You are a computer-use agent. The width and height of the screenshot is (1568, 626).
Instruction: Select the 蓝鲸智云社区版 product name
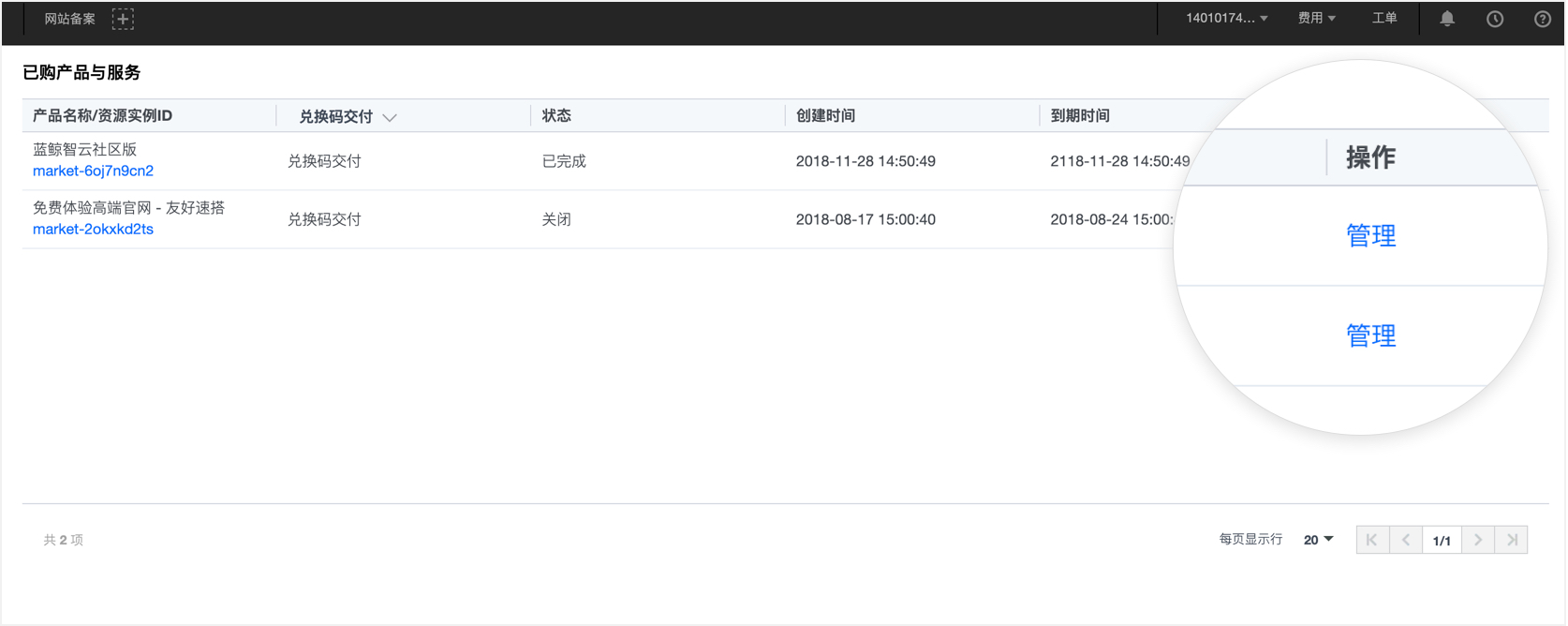point(84,149)
